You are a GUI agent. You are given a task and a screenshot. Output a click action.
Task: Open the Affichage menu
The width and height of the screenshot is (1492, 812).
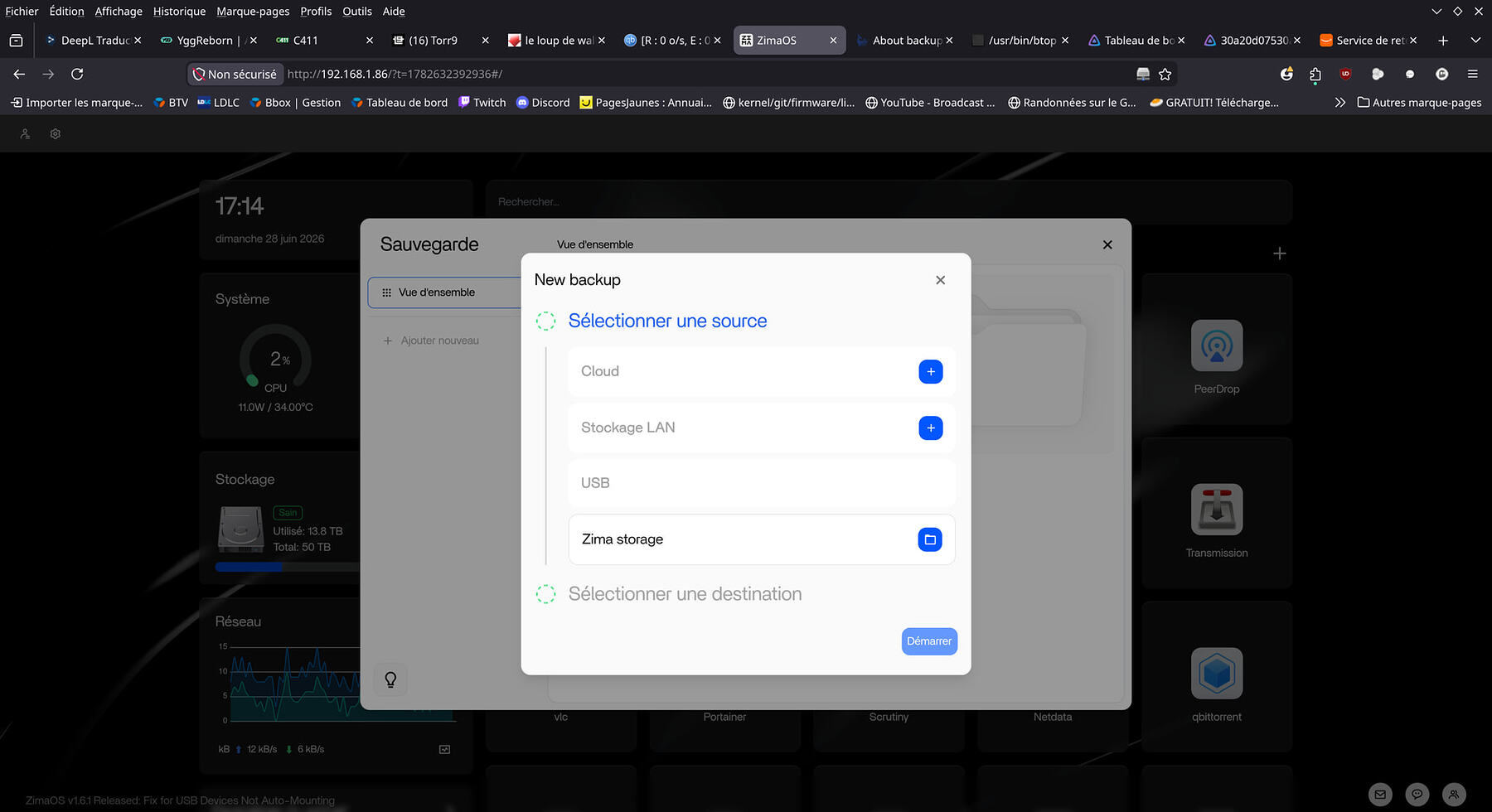tap(119, 12)
